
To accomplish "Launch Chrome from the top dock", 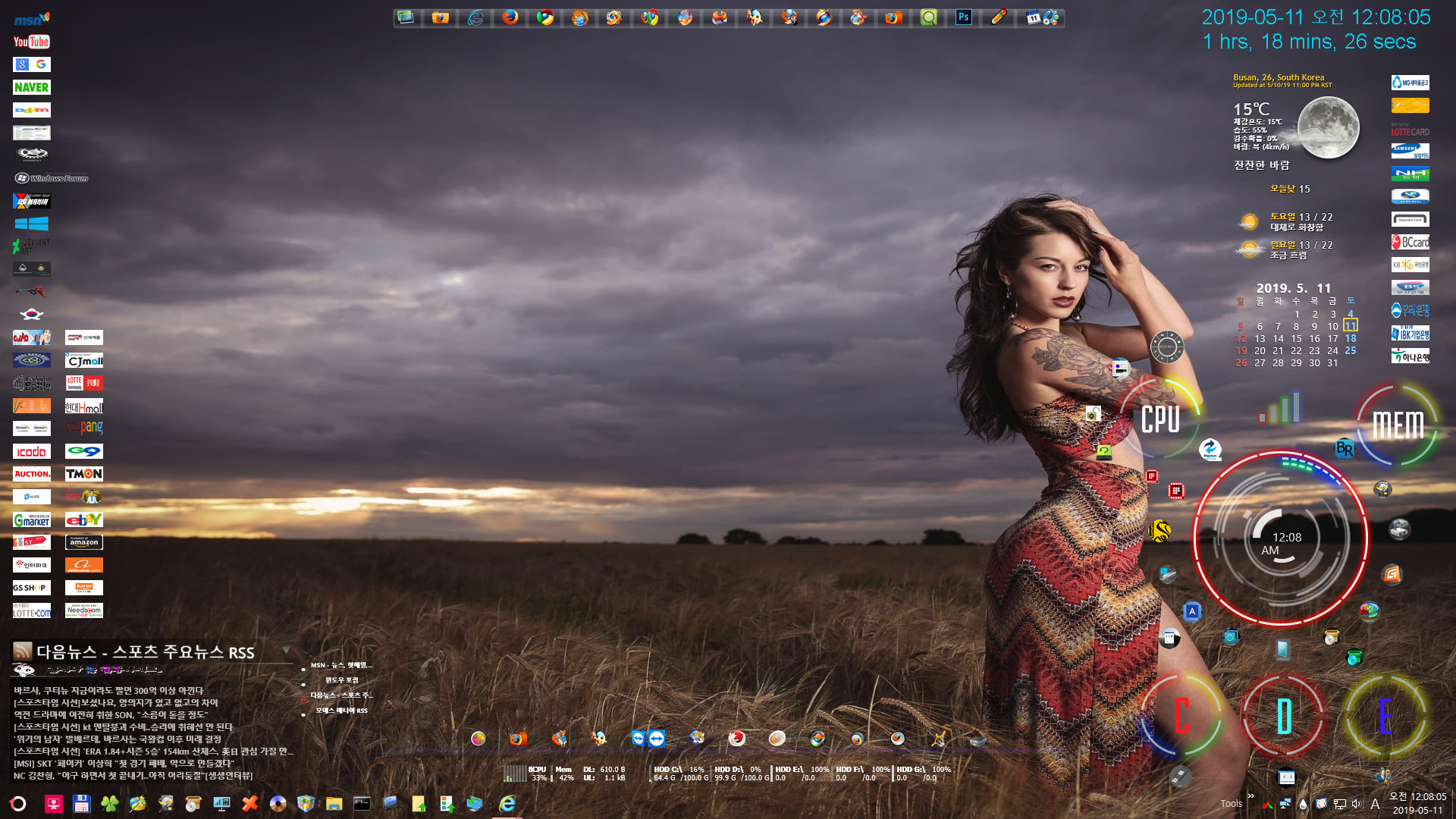I will pos(545,17).
